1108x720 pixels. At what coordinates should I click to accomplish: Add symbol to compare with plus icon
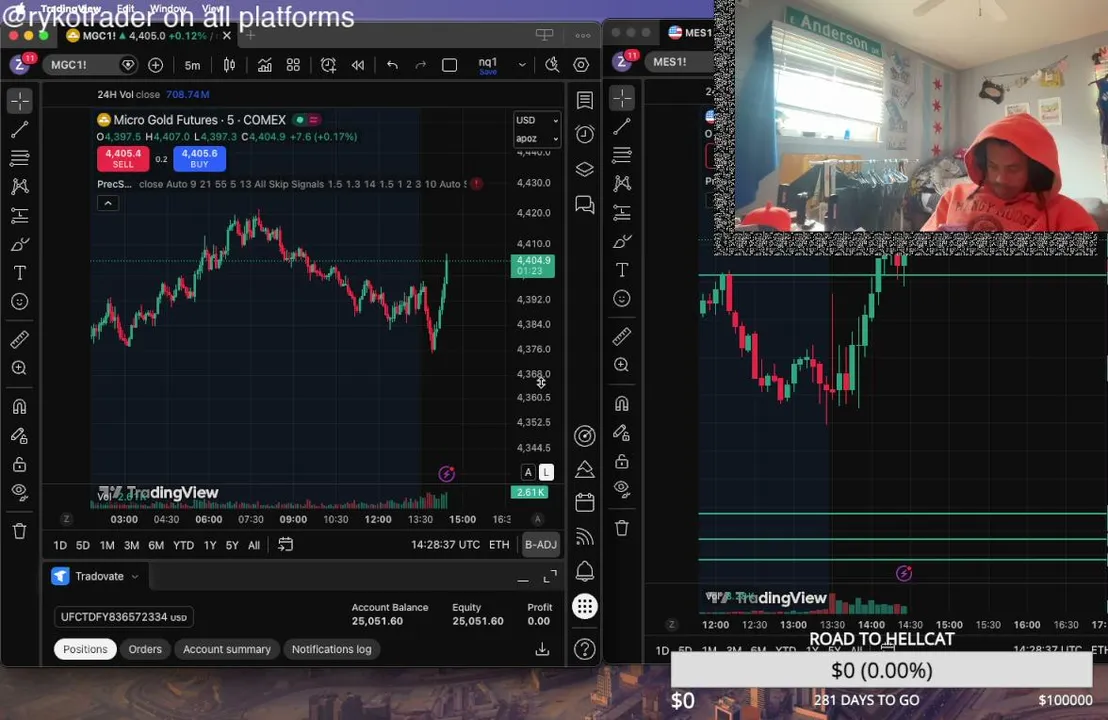pos(155,65)
